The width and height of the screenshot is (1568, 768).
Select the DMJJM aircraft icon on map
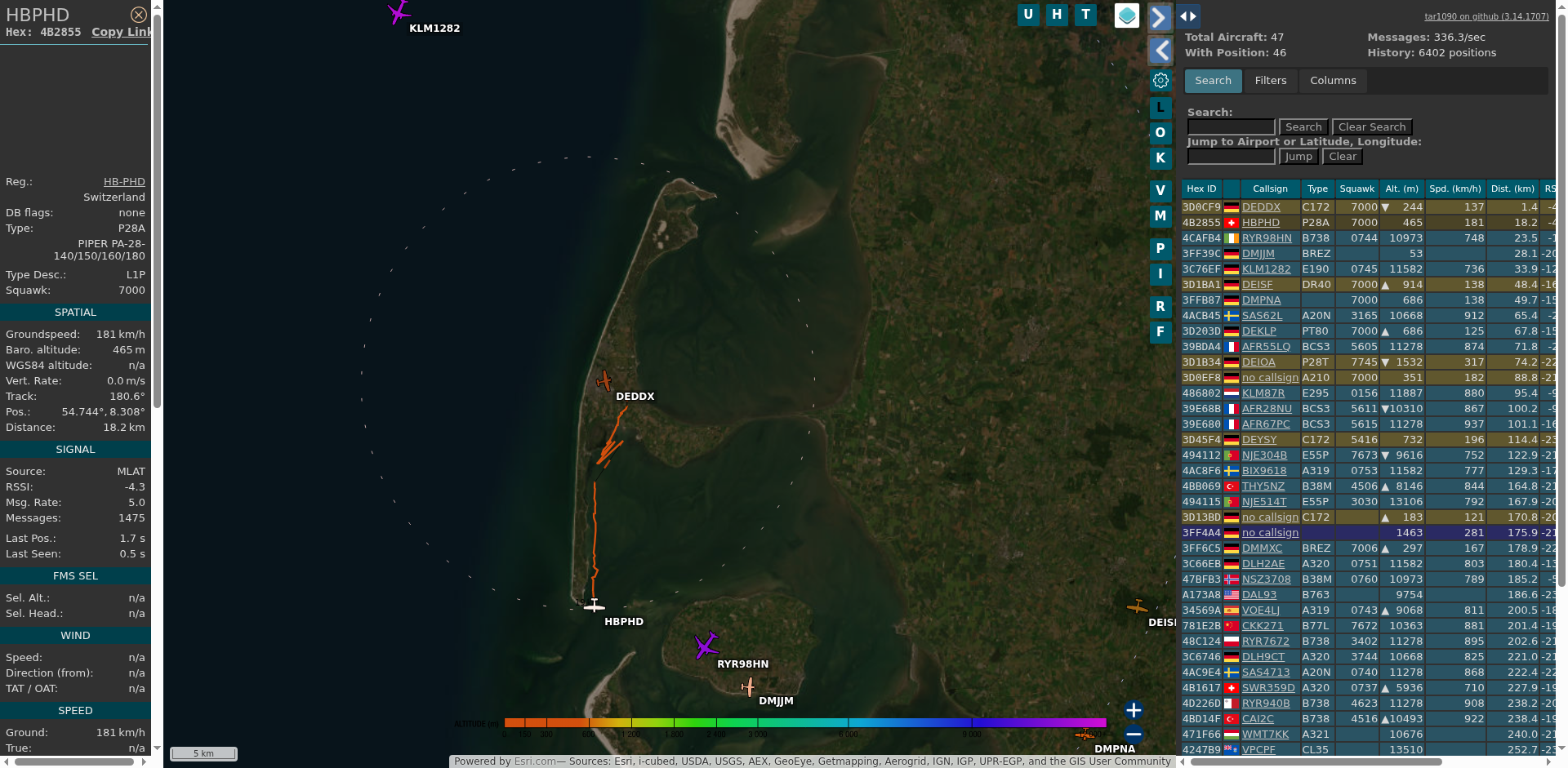[748, 687]
